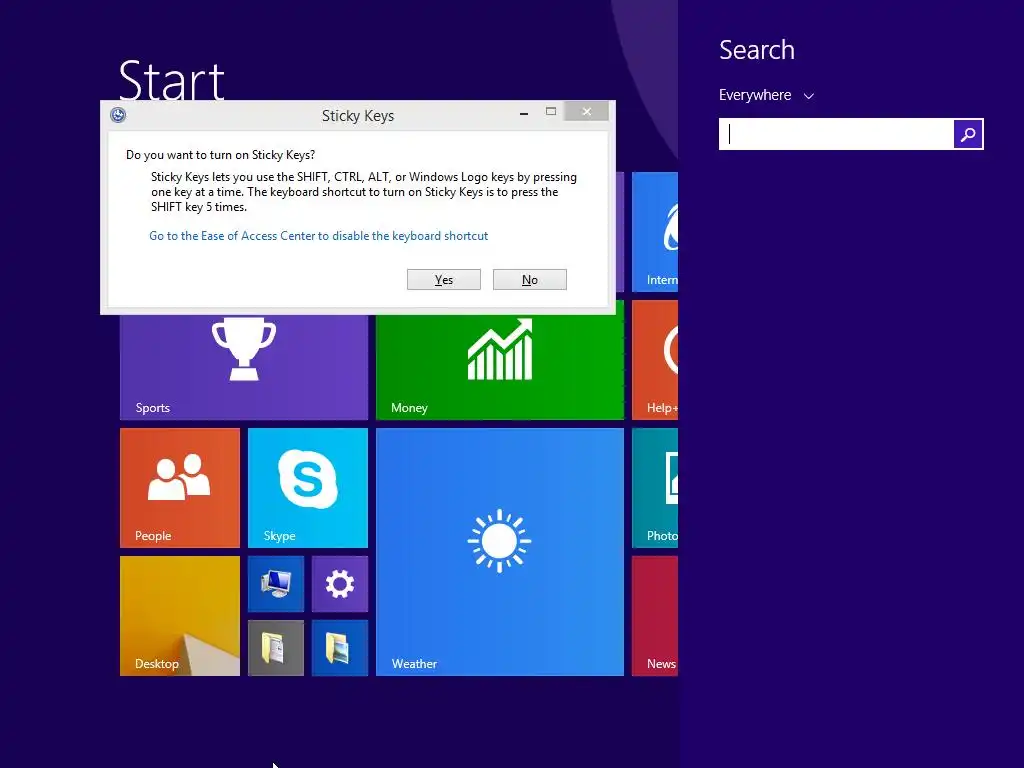Open the Photos tile
1024x768 pixels.
655,488
